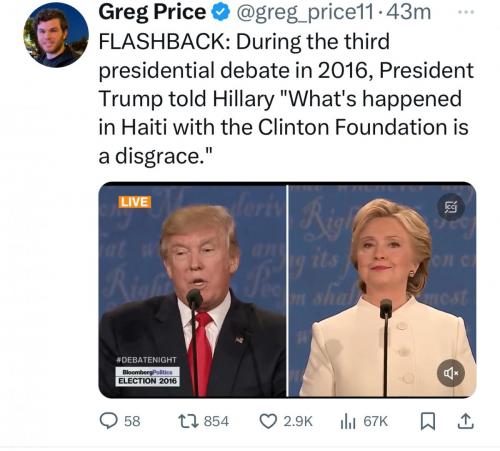This screenshot has width=500, height=451.
Task: Open the reply comment icon
Action: (109, 421)
